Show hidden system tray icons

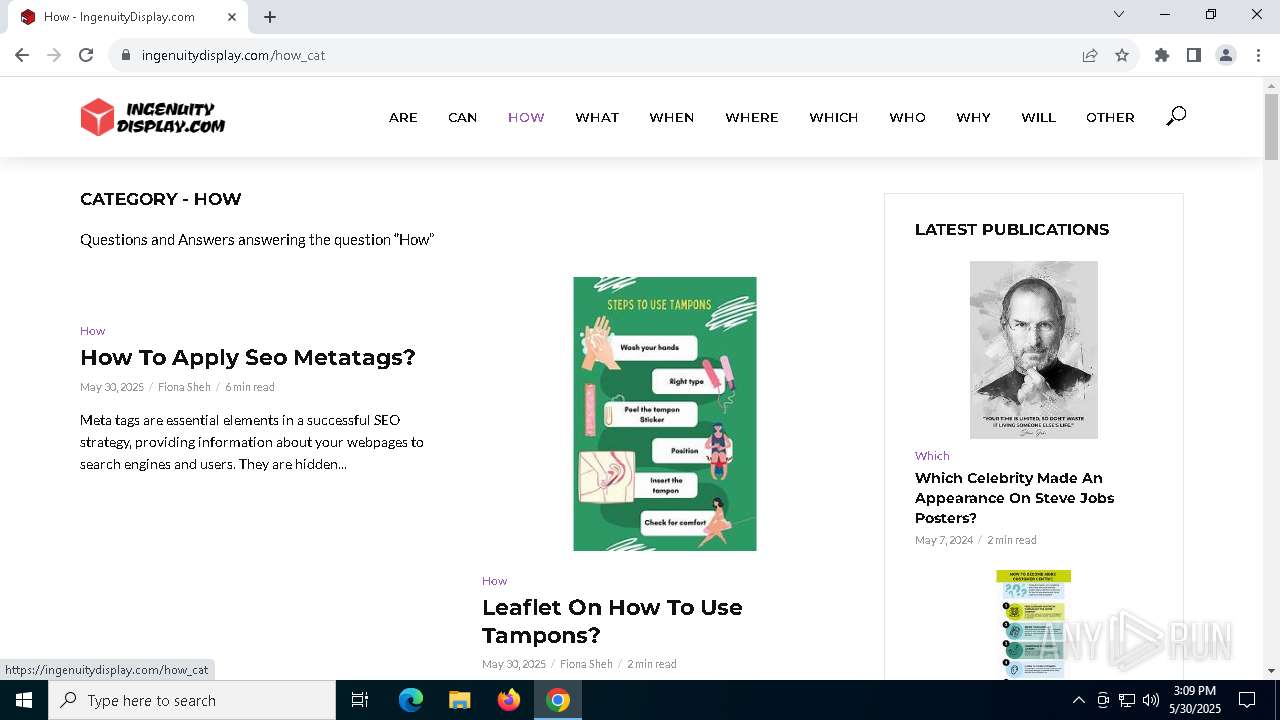pos(1078,700)
